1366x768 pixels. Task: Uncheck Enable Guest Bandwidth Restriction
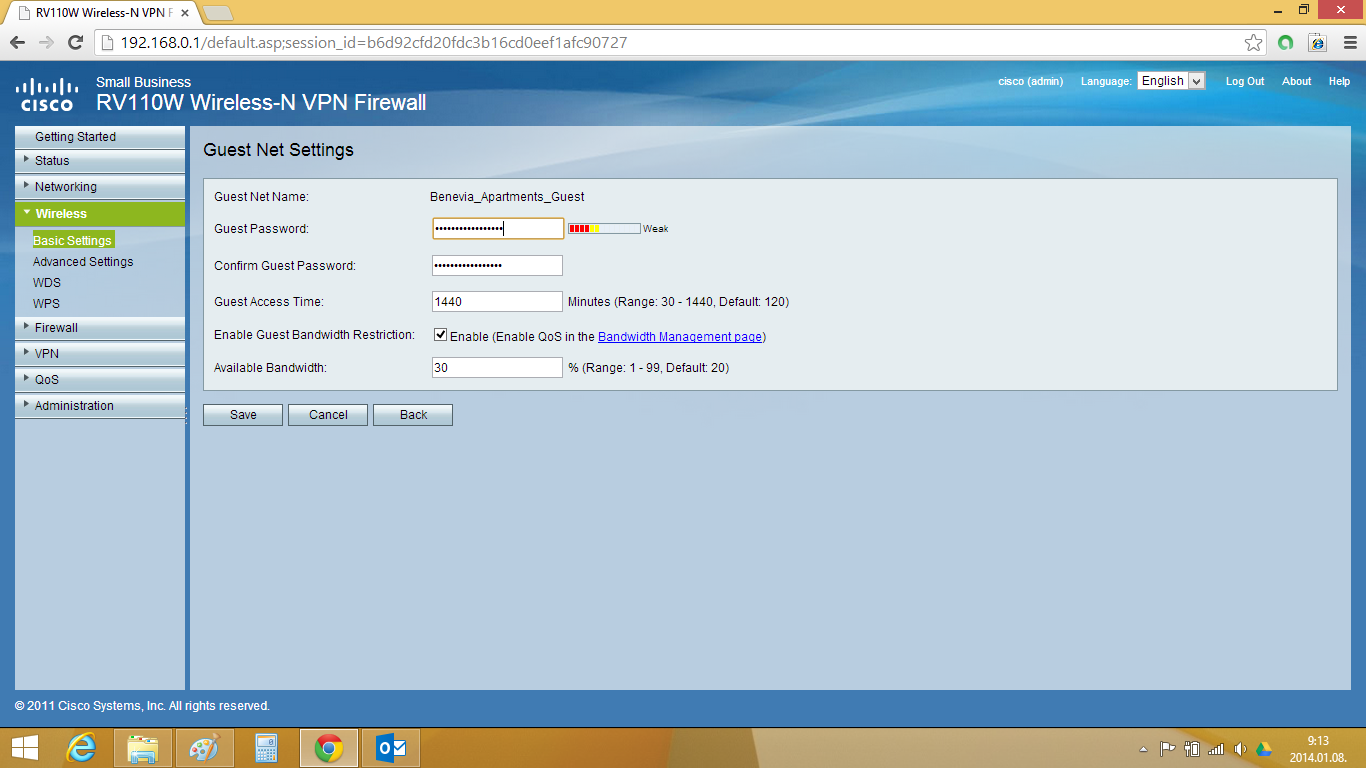coord(440,335)
